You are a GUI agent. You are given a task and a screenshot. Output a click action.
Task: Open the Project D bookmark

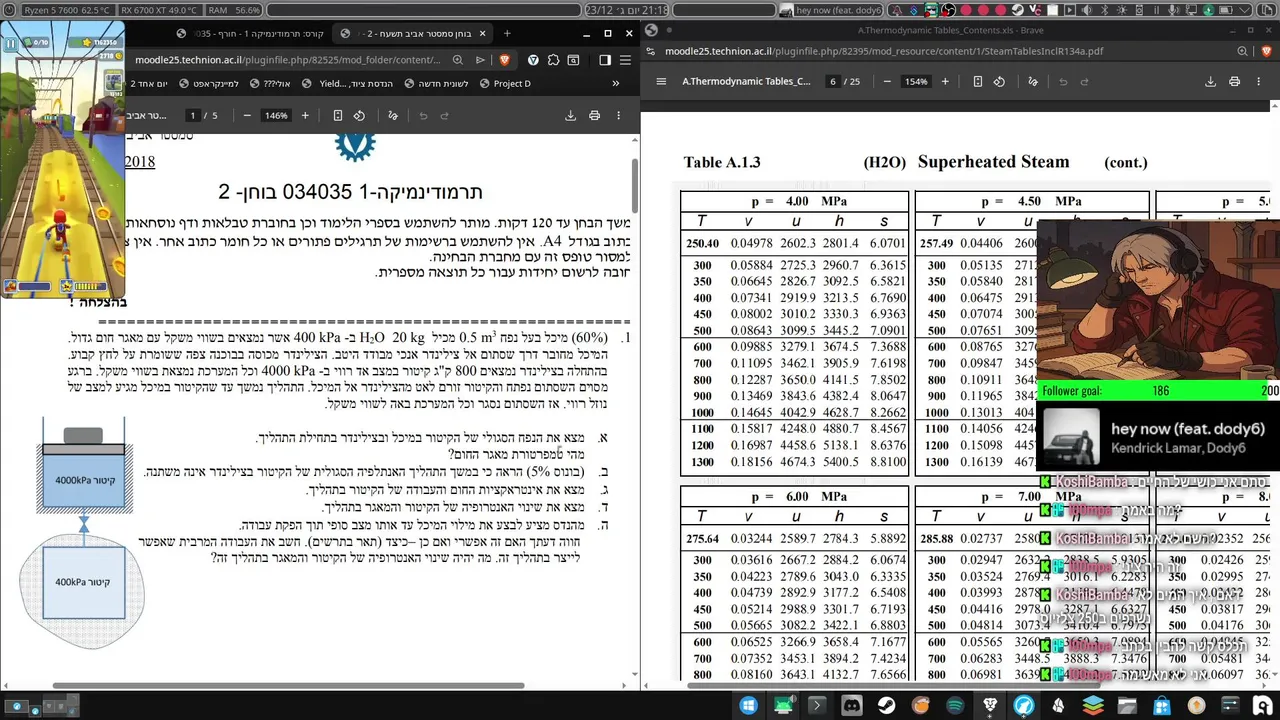coord(505,84)
